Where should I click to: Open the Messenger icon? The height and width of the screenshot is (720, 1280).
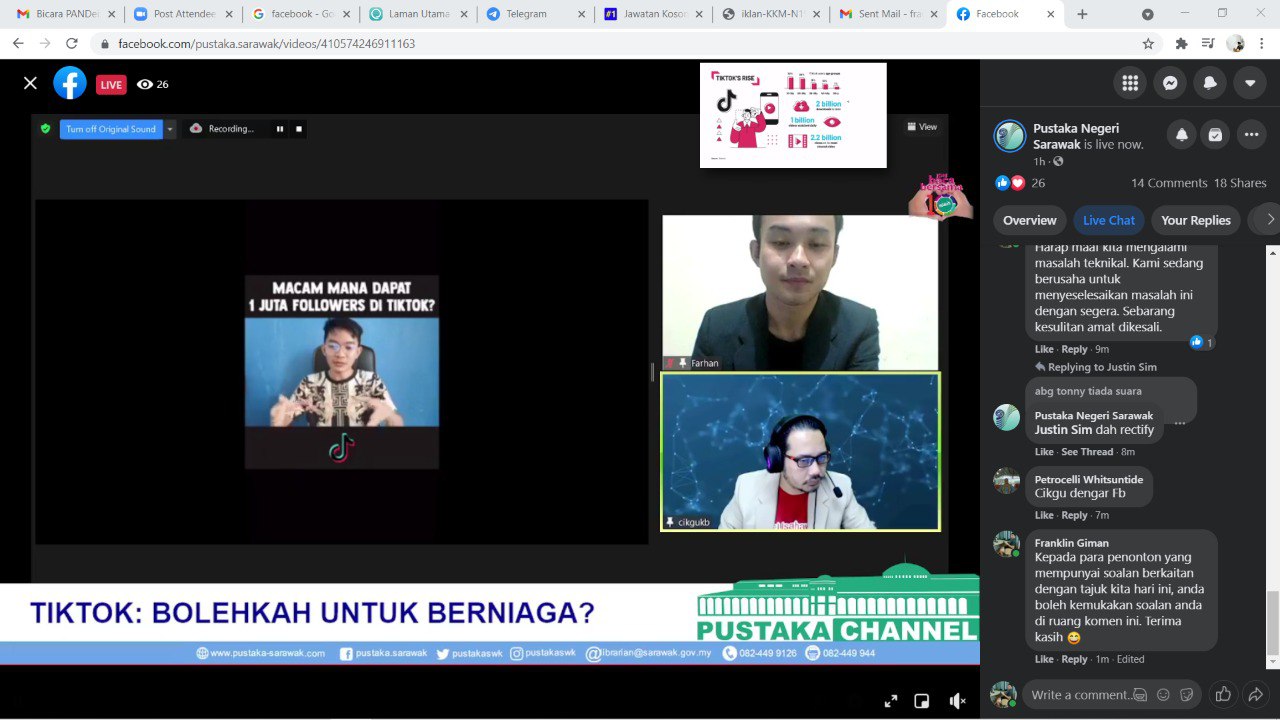(1170, 83)
